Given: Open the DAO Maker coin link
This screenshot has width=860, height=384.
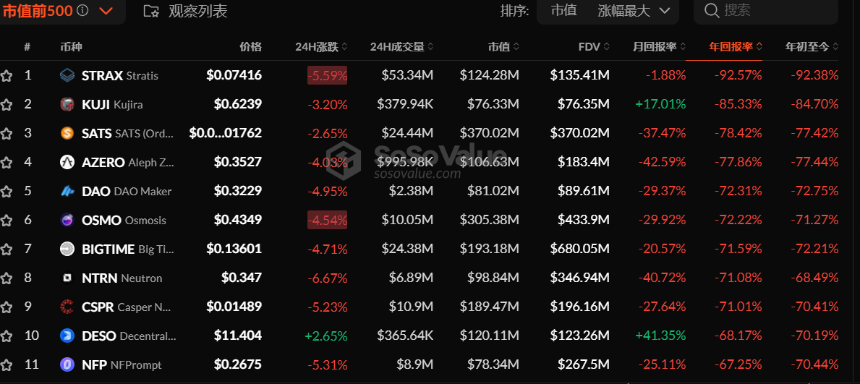Looking at the screenshot, I should (126, 191).
